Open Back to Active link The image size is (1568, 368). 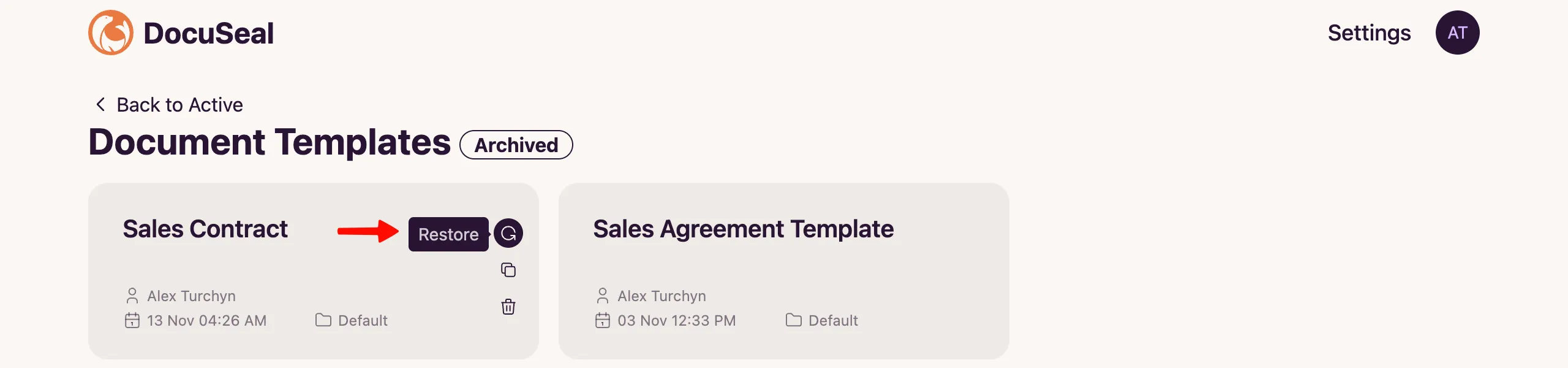pos(179,104)
